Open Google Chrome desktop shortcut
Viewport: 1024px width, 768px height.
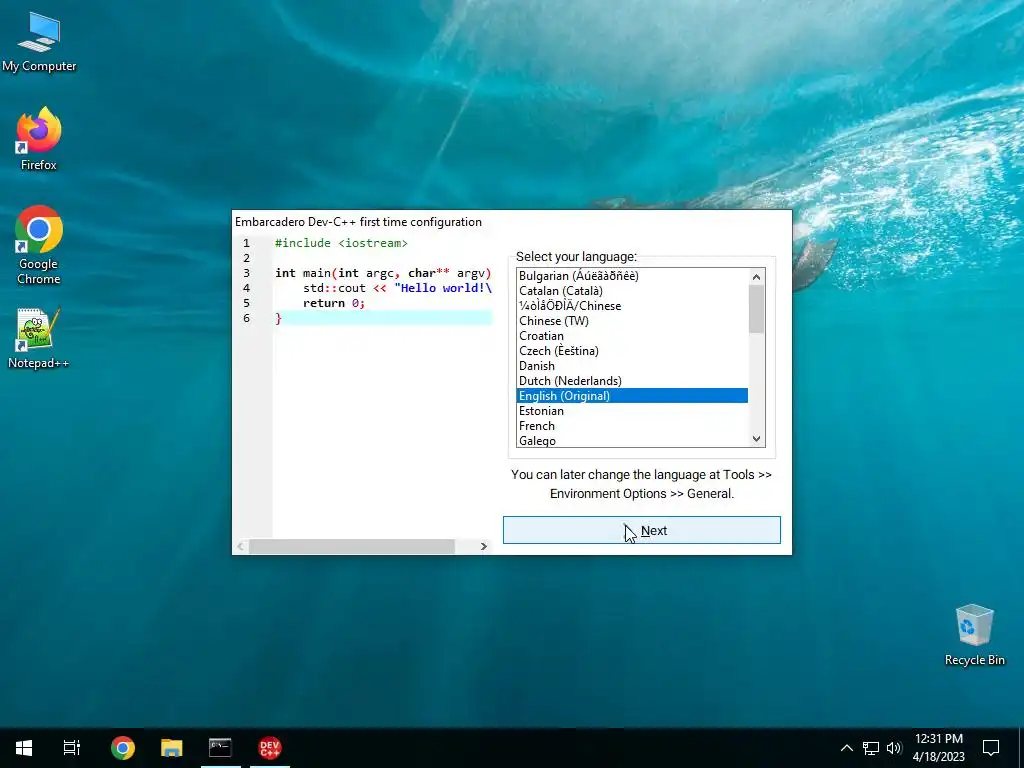tap(39, 246)
